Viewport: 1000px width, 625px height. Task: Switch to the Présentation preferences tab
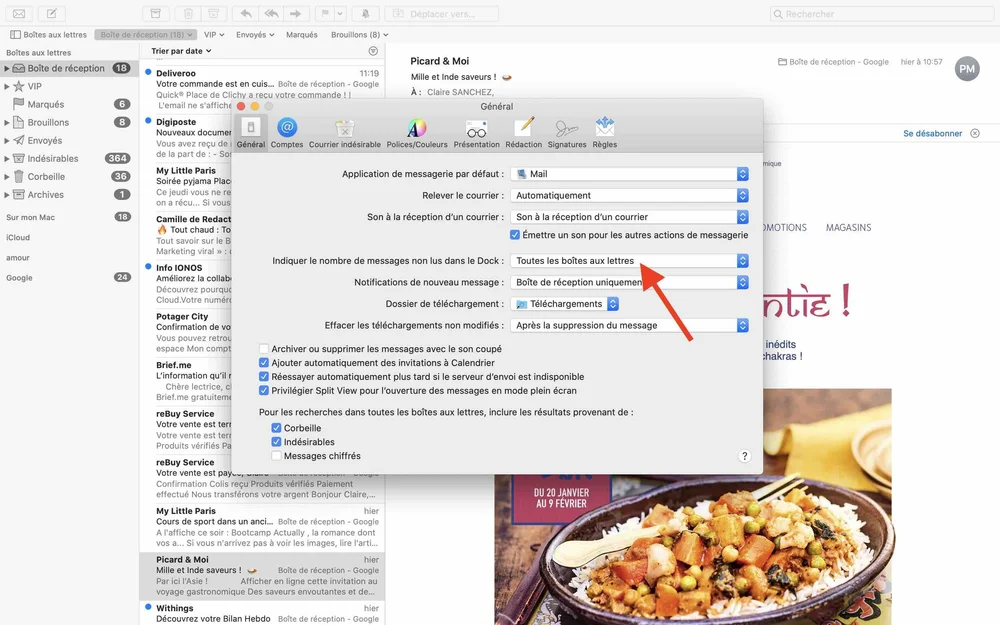[x=476, y=133]
